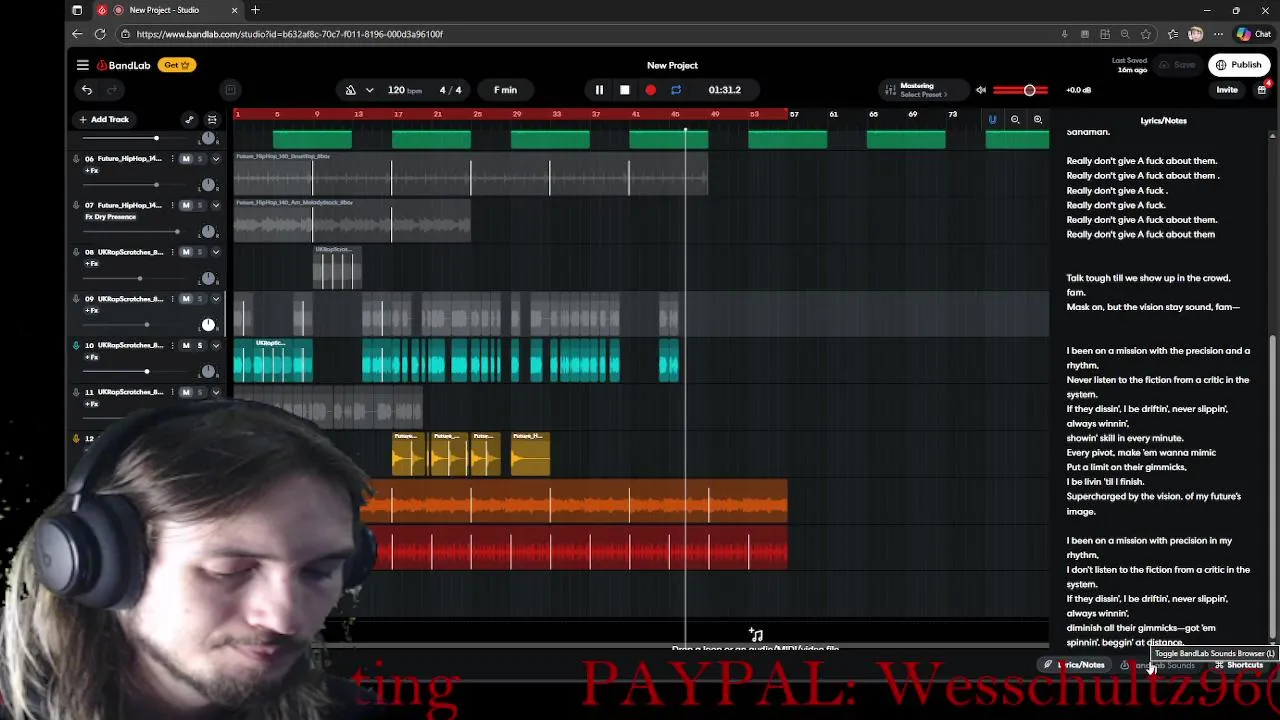Click the Publish button

click(1238, 65)
